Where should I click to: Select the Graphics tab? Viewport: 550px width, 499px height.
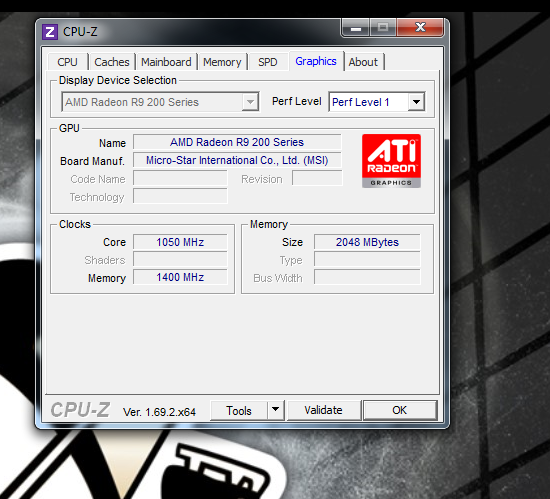316,61
